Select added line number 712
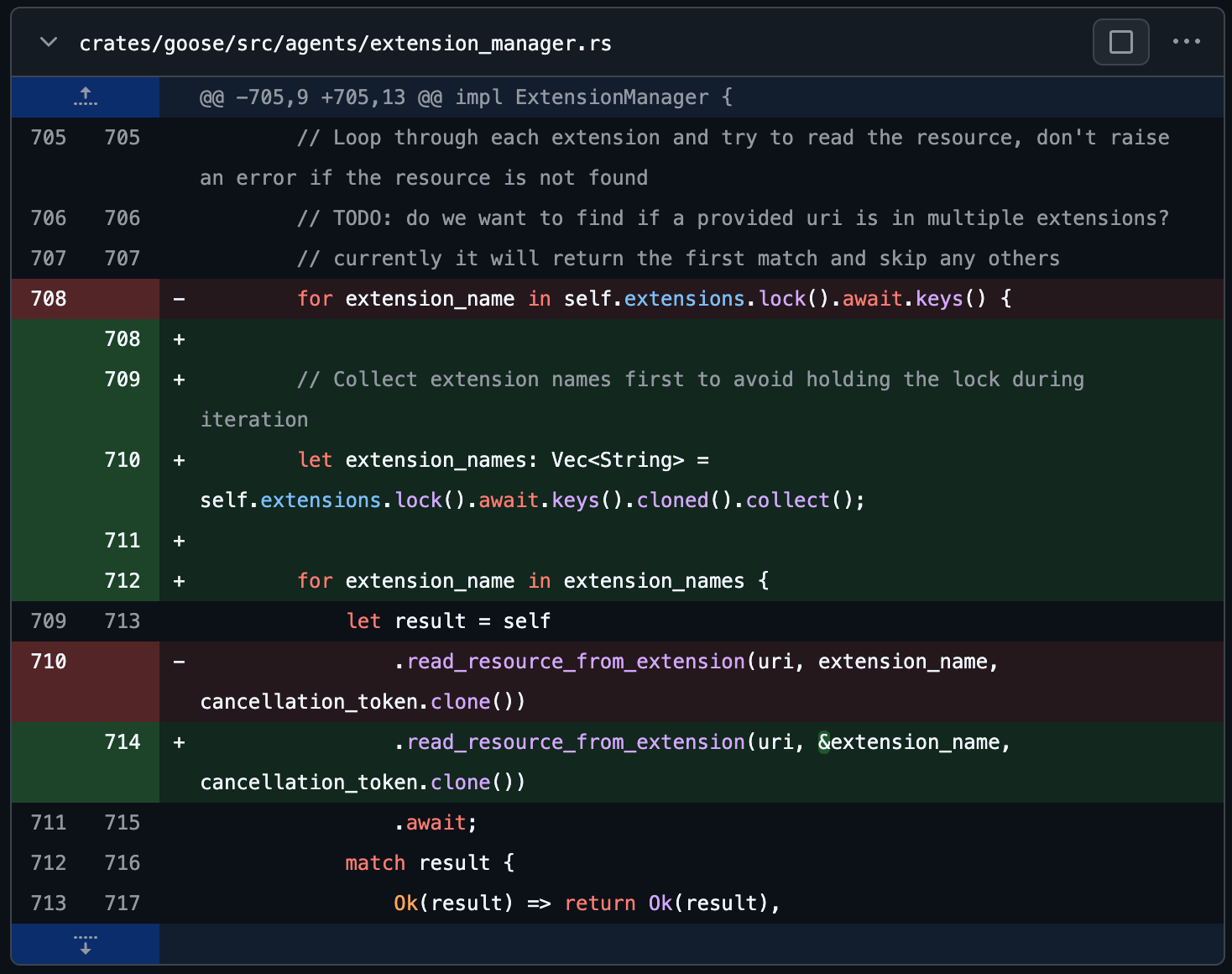 (122, 581)
